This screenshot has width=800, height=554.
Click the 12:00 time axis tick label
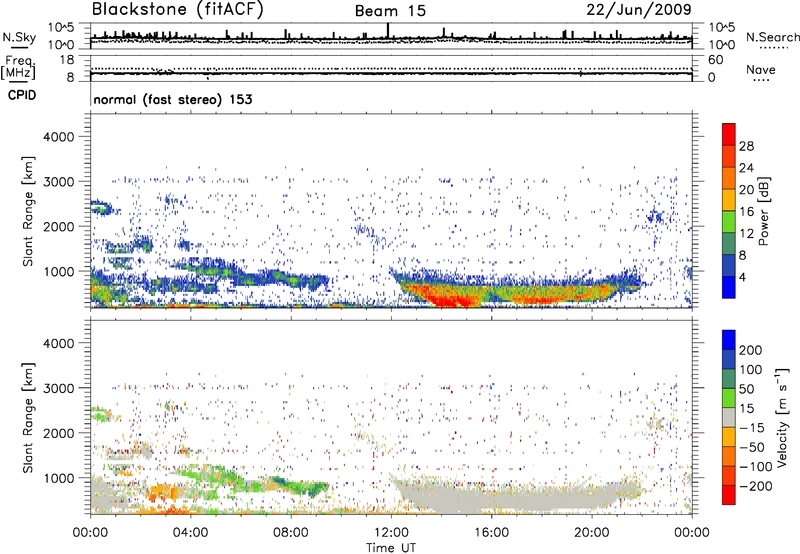click(x=391, y=533)
